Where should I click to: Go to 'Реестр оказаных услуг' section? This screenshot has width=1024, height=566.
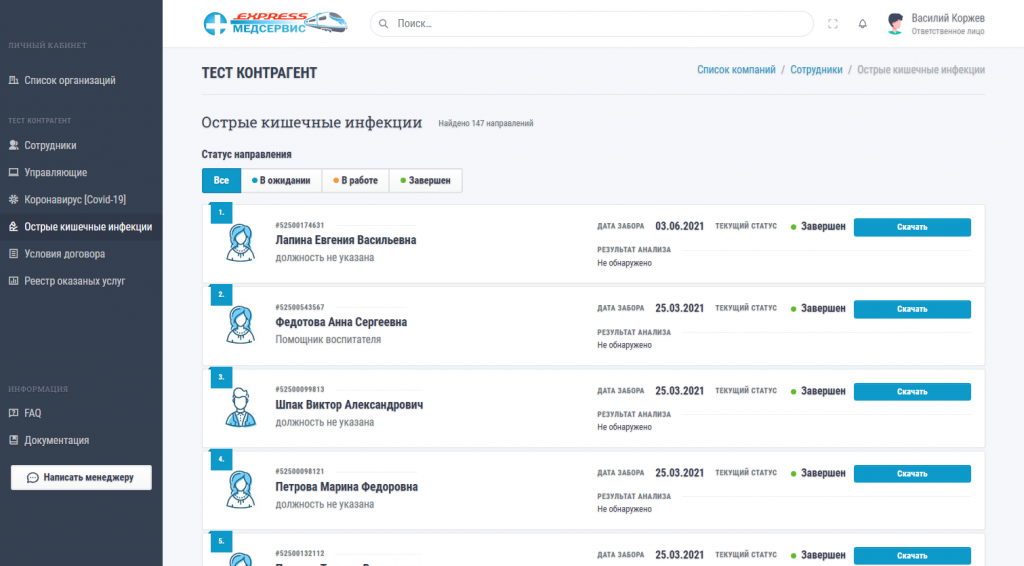74,281
